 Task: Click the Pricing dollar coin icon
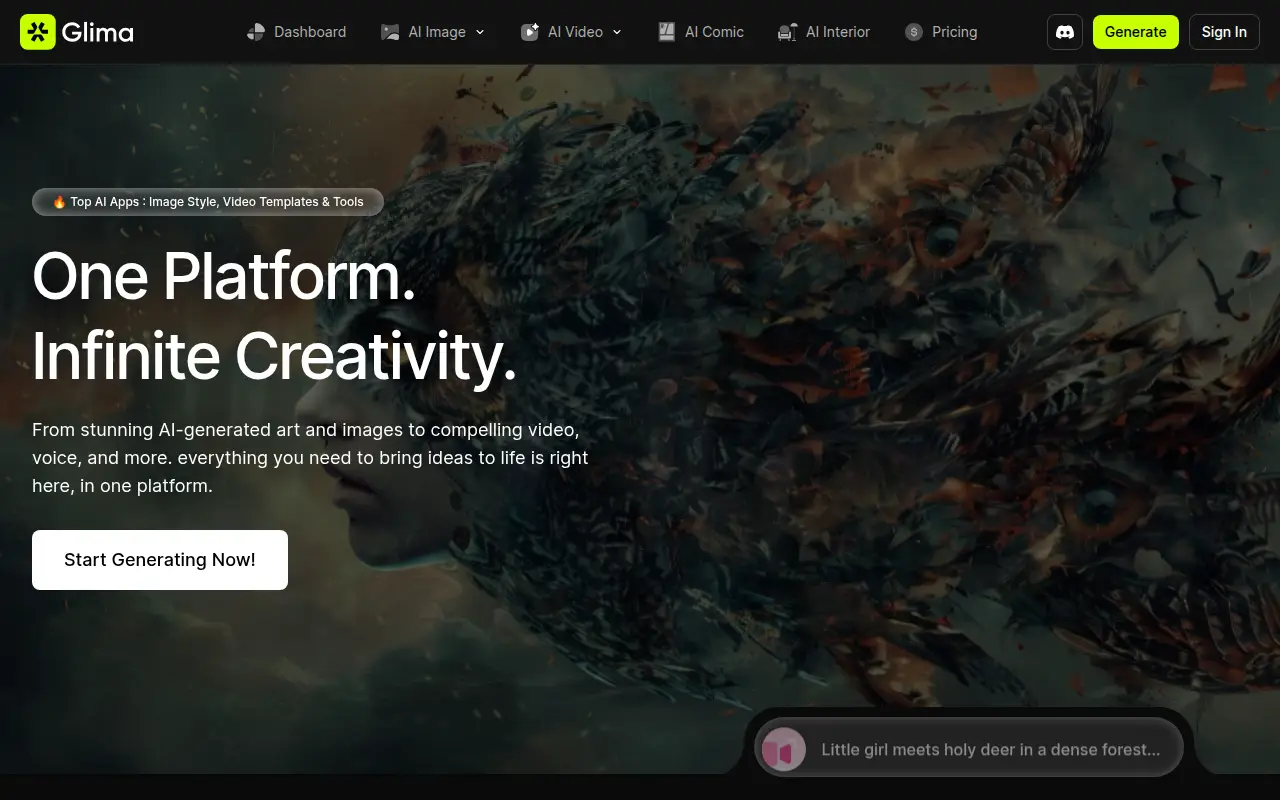(x=913, y=32)
